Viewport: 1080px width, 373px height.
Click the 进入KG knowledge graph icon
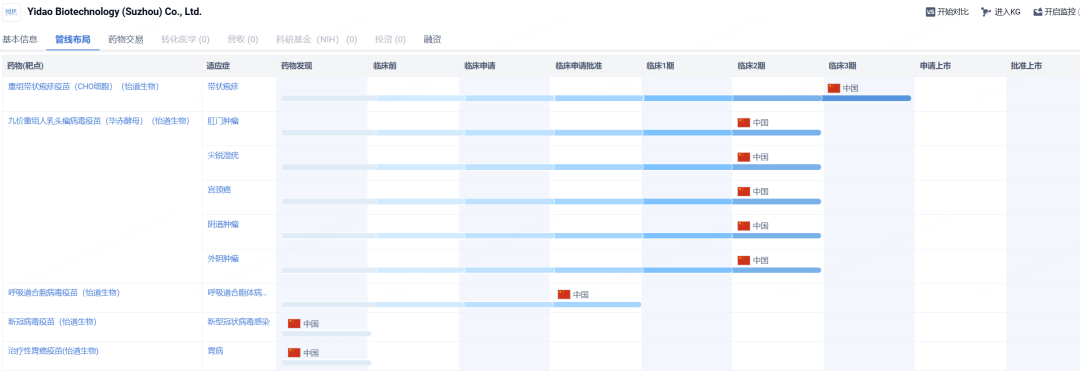tap(986, 12)
